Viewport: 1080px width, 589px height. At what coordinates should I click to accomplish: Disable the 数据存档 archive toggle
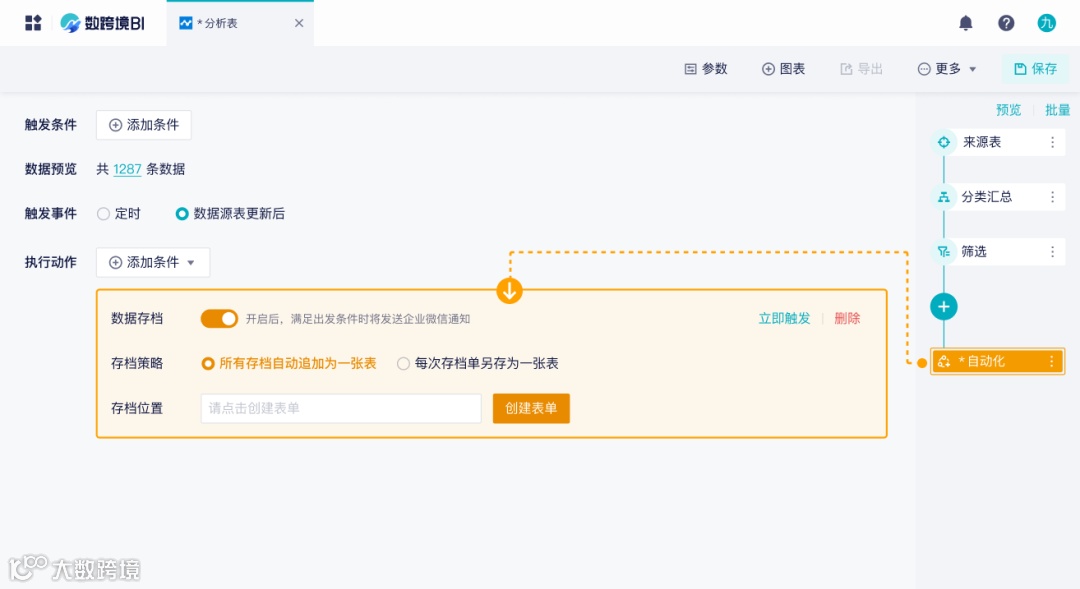click(219, 318)
